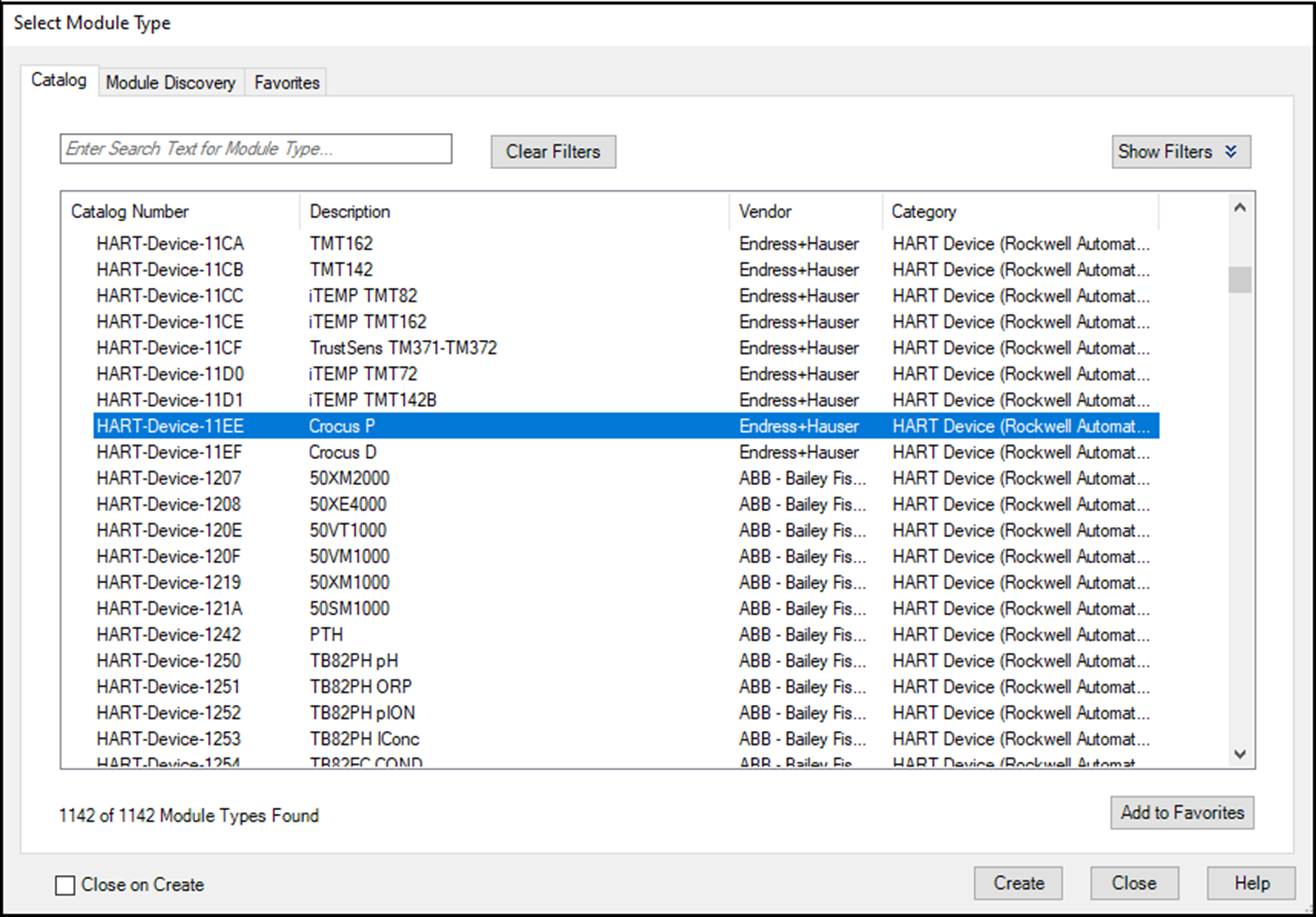Select row HART-Device-120F
The image size is (1316, 917).
(626, 556)
